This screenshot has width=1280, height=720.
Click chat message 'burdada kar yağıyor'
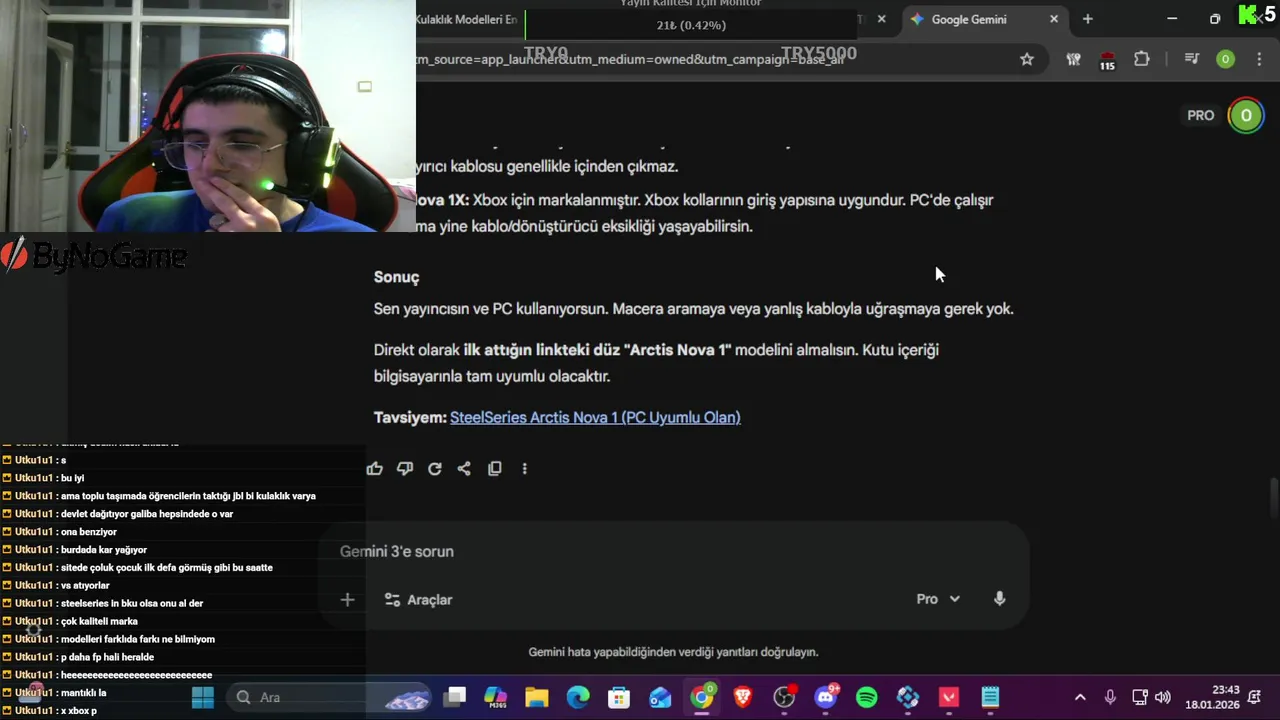pyautogui.click(x=104, y=550)
